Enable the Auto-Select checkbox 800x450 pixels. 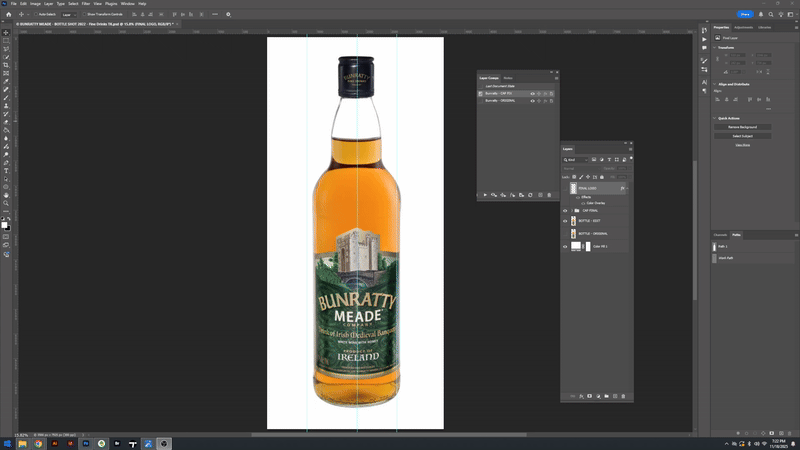tap(36, 14)
